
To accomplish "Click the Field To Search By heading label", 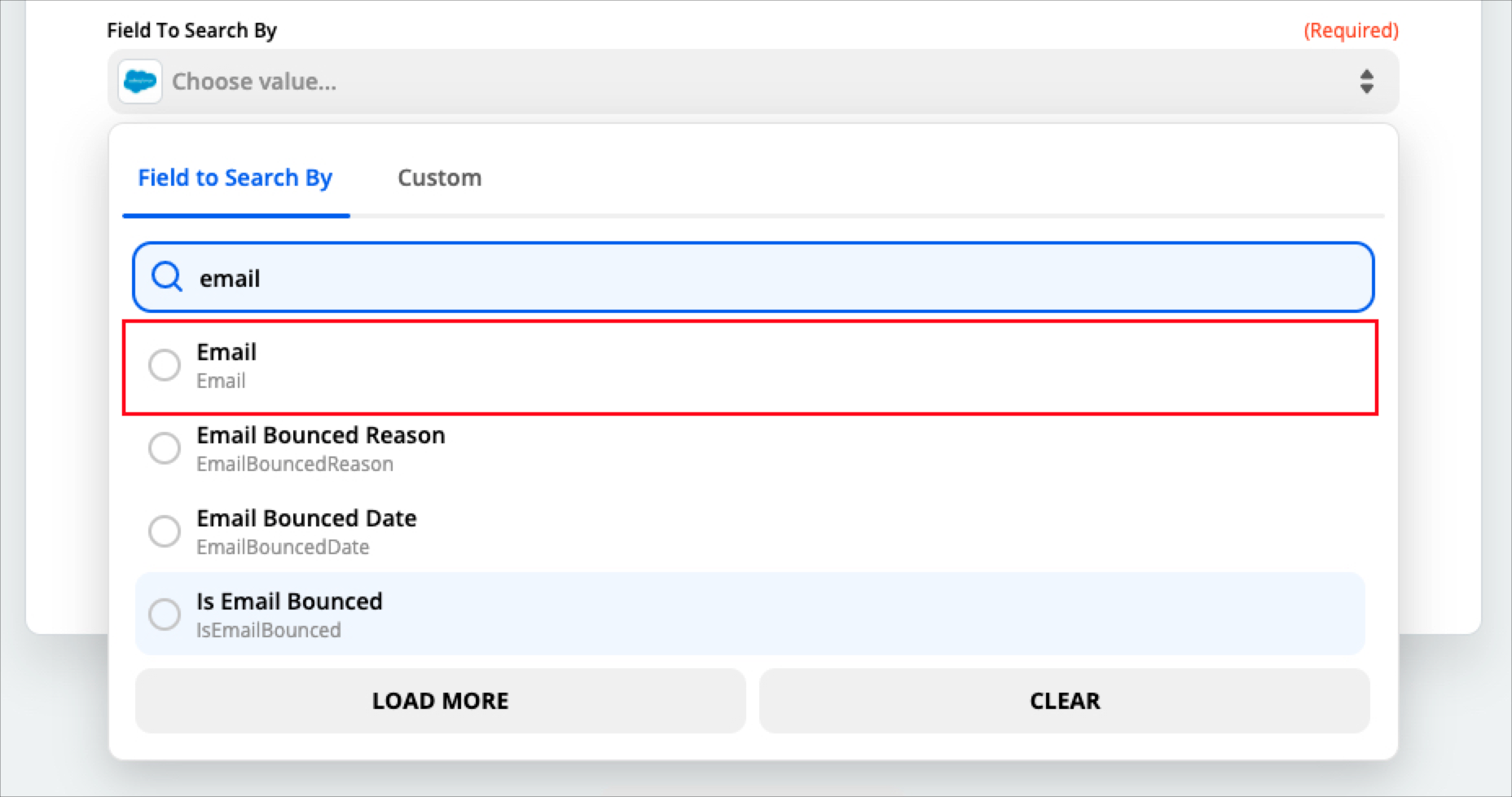I will [x=192, y=30].
